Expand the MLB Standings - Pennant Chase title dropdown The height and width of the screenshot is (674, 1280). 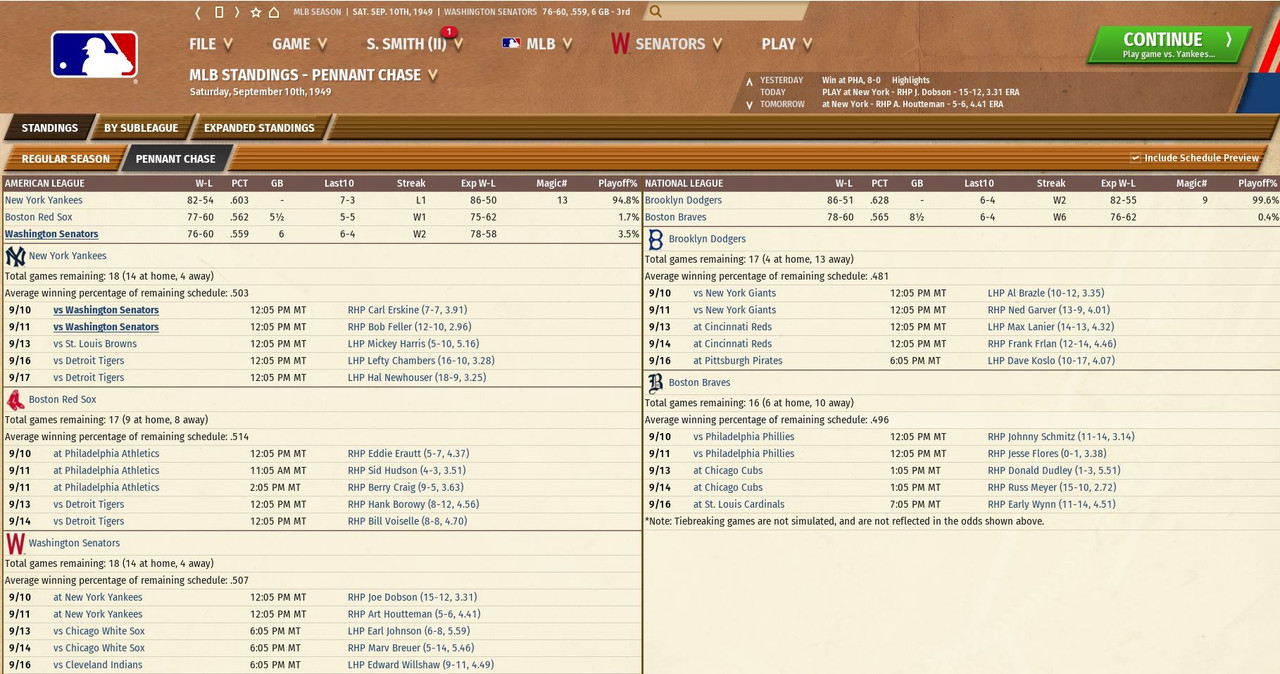314,75
